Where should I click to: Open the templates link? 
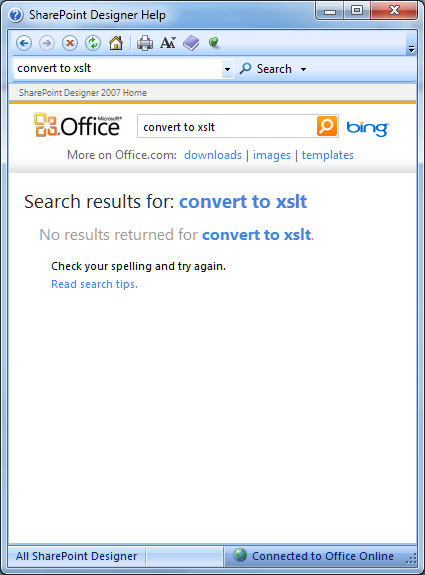(x=327, y=155)
